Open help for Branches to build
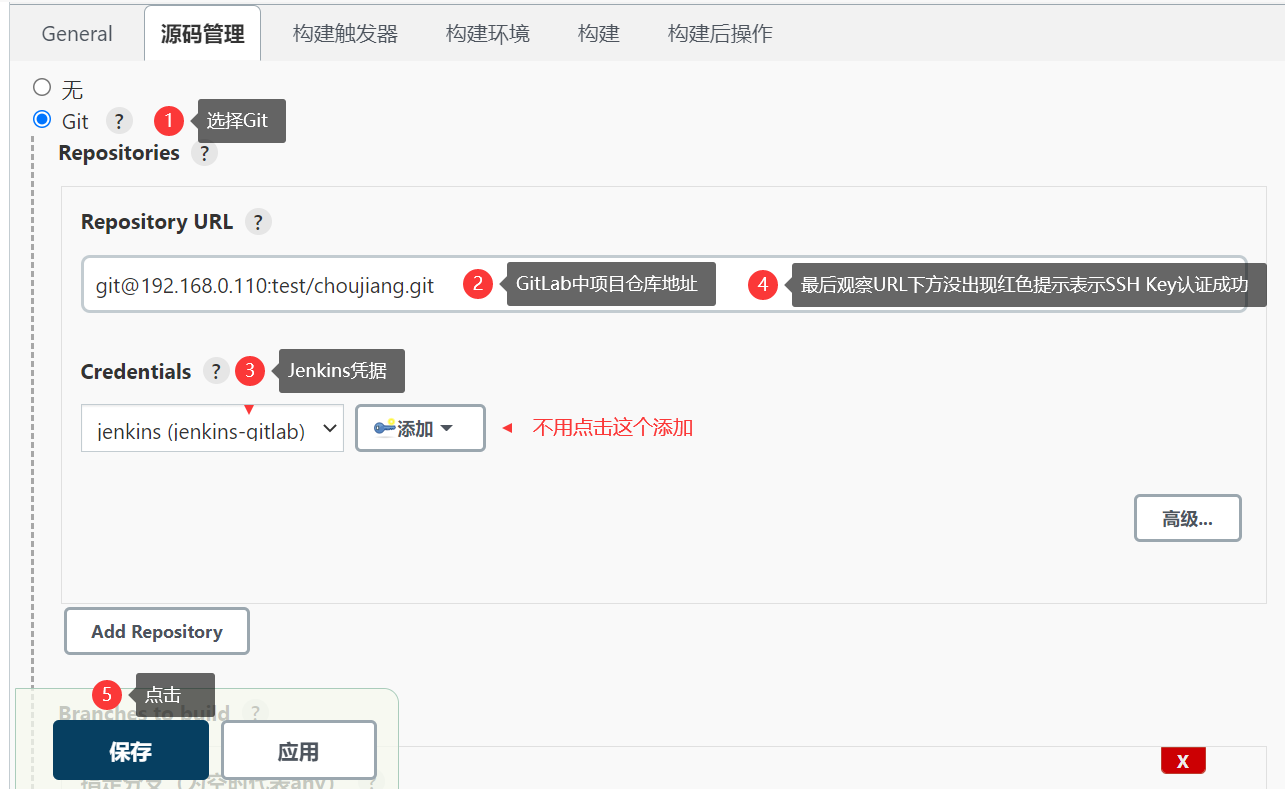The height and width of the screenshot is (789, 1285). click(255, 713)
